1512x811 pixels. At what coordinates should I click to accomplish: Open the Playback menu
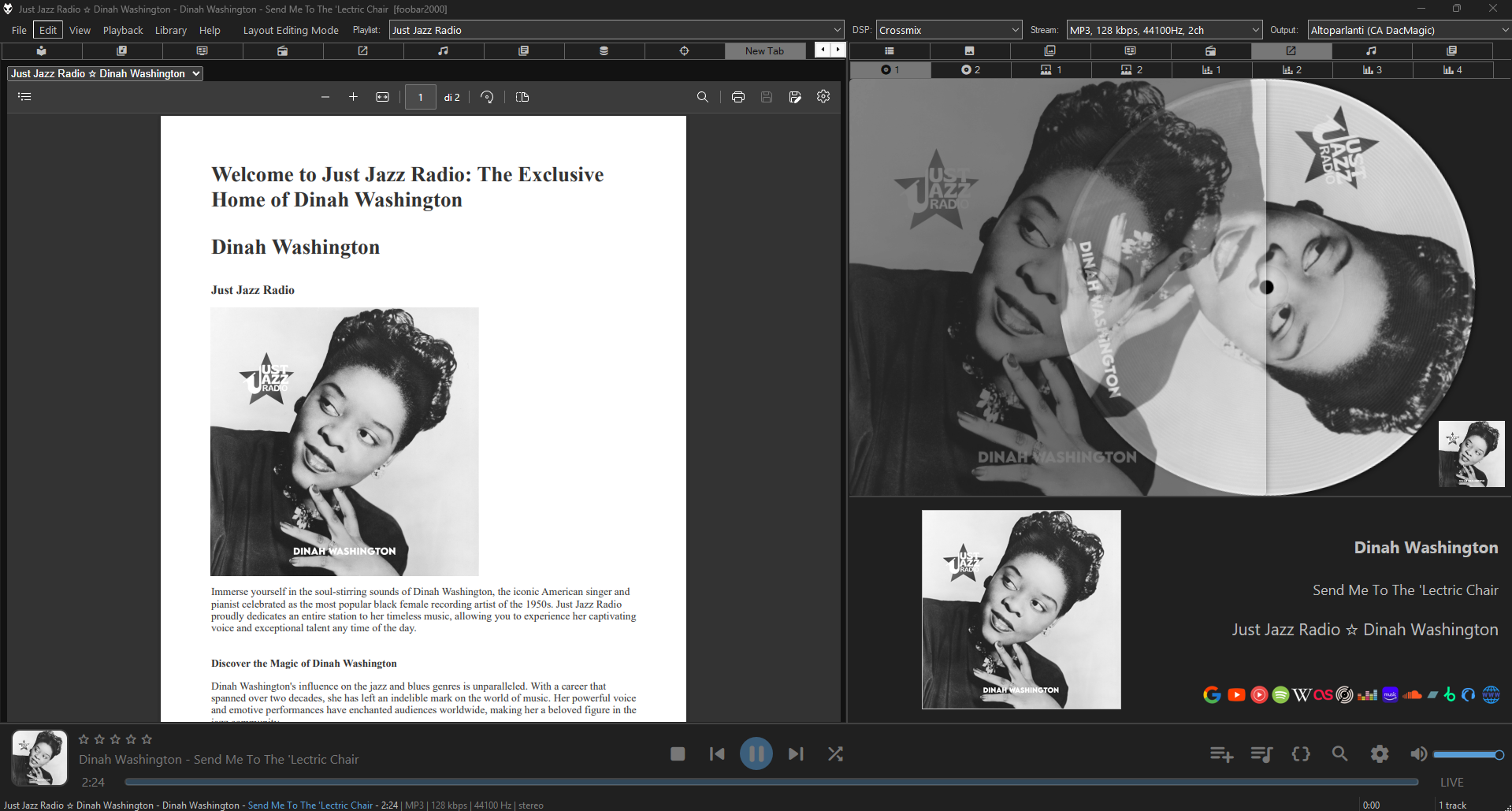123,30
